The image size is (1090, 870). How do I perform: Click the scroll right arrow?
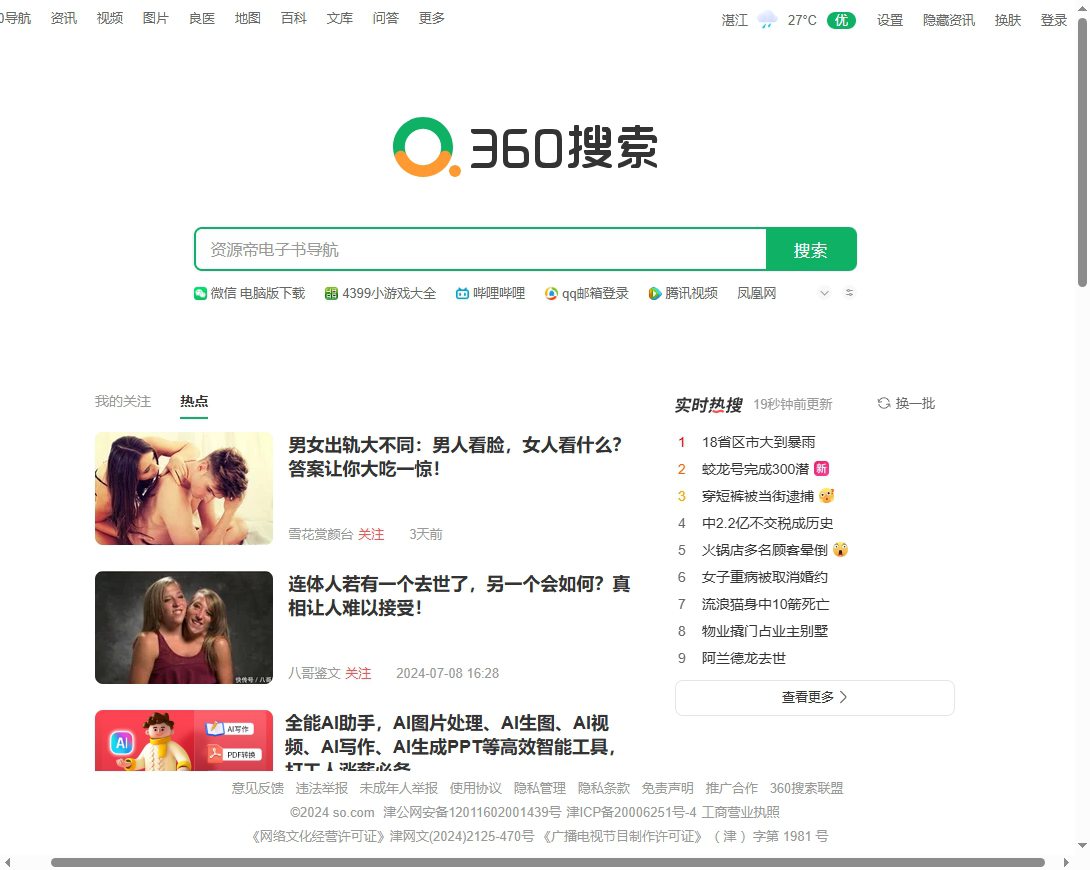click(1066, 862)
